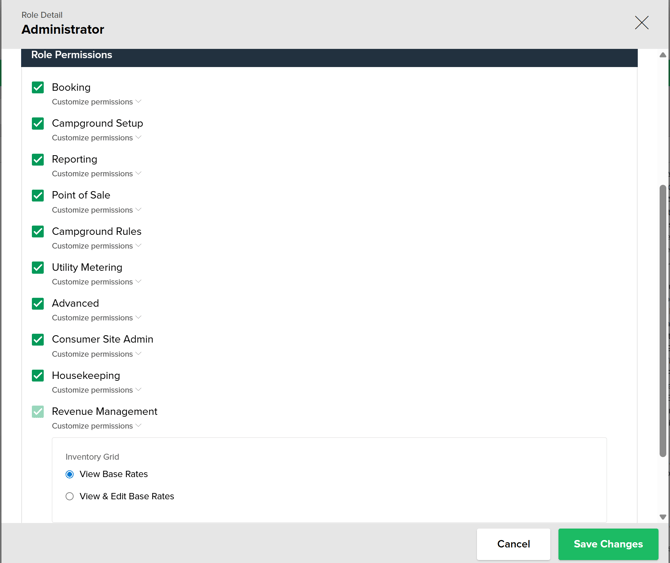Toggle the Campground Setup checkbox
This screenshot has height=563, width=670.
tap(38, 124)
